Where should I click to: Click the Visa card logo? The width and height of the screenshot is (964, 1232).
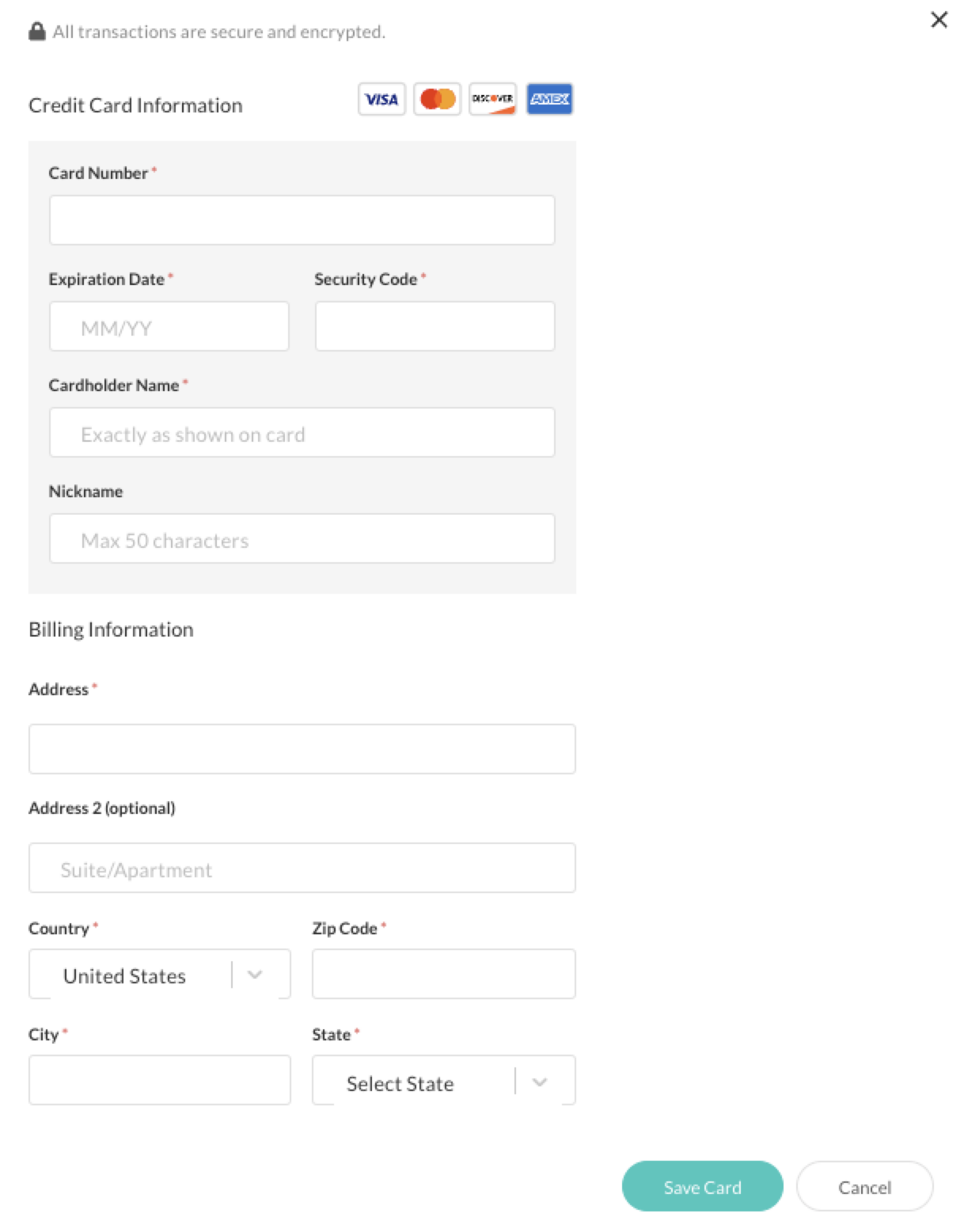tap(381, 98)
